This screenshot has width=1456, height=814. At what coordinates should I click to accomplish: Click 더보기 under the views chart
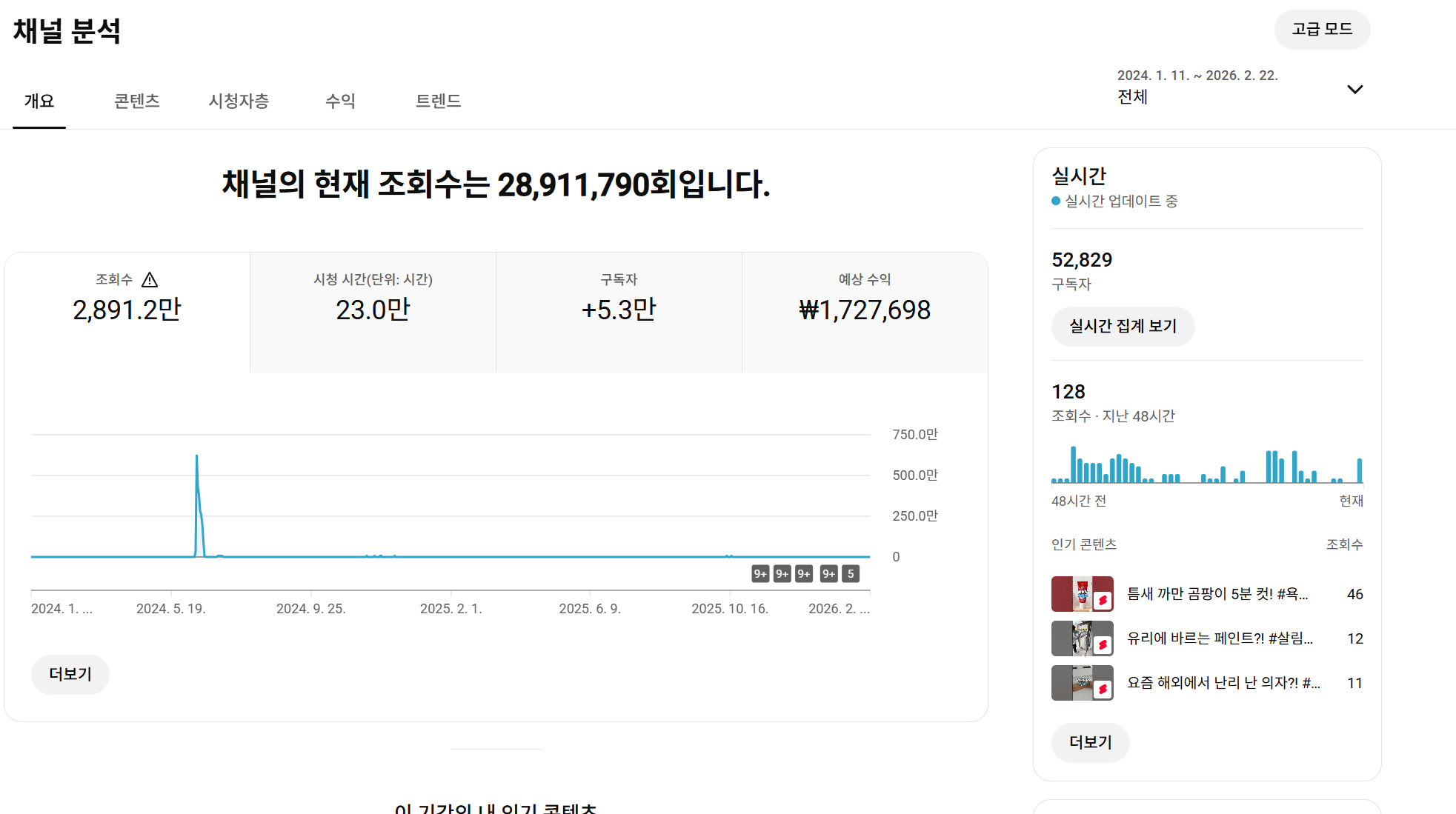(x=70, y=674)
